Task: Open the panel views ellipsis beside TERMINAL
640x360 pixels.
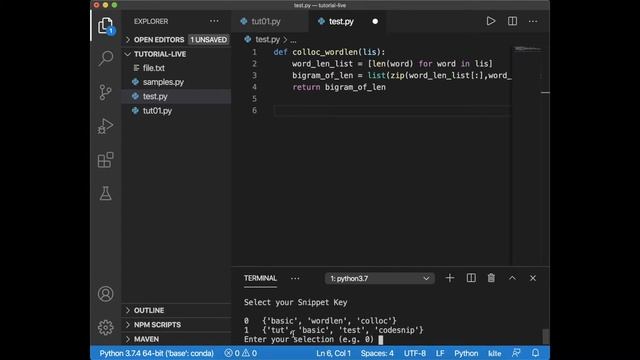Action: pyautogui.click(x=295, y=278)
